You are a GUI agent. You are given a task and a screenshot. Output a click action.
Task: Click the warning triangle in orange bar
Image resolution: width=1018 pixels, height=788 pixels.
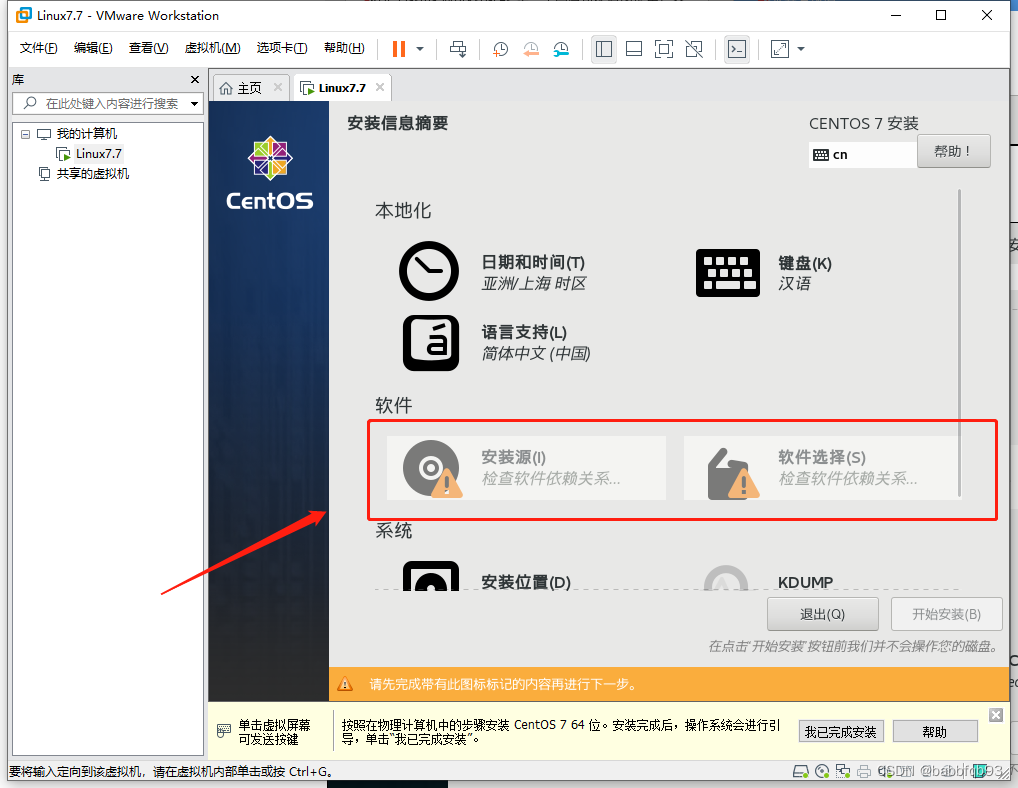point(345,683)
